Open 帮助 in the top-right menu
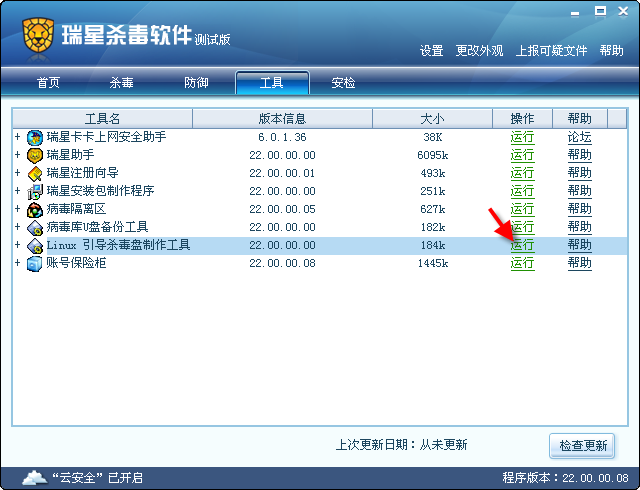 [x=611, y=51]
